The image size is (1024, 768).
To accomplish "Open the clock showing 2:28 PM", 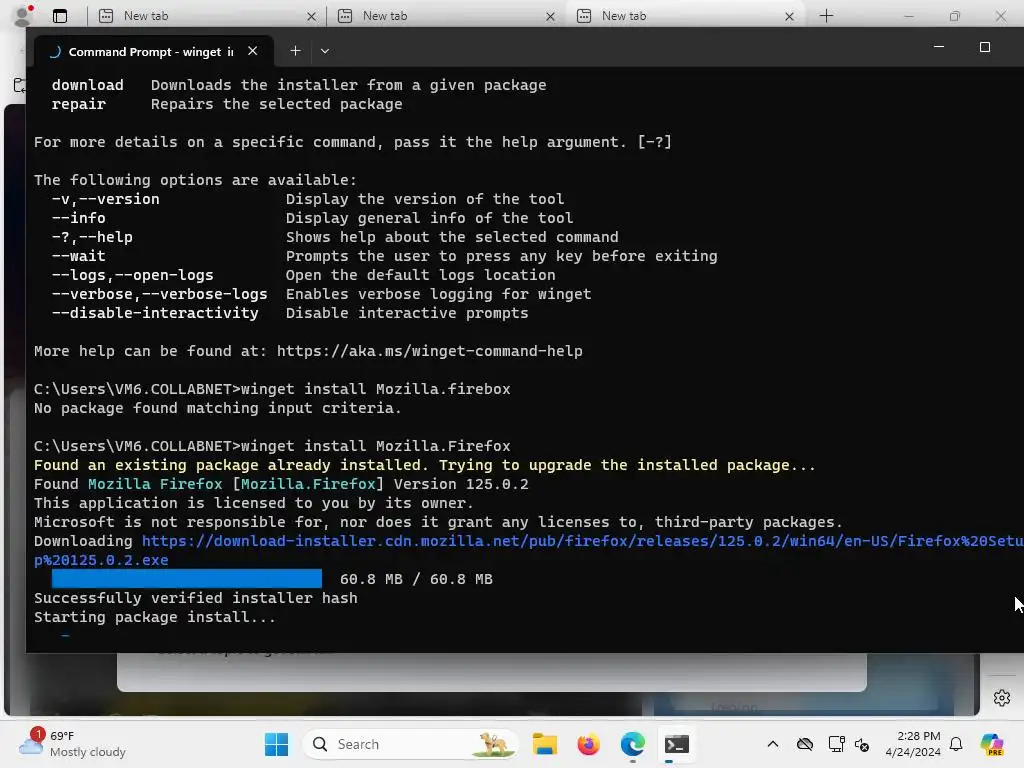I will click(913, 744).
